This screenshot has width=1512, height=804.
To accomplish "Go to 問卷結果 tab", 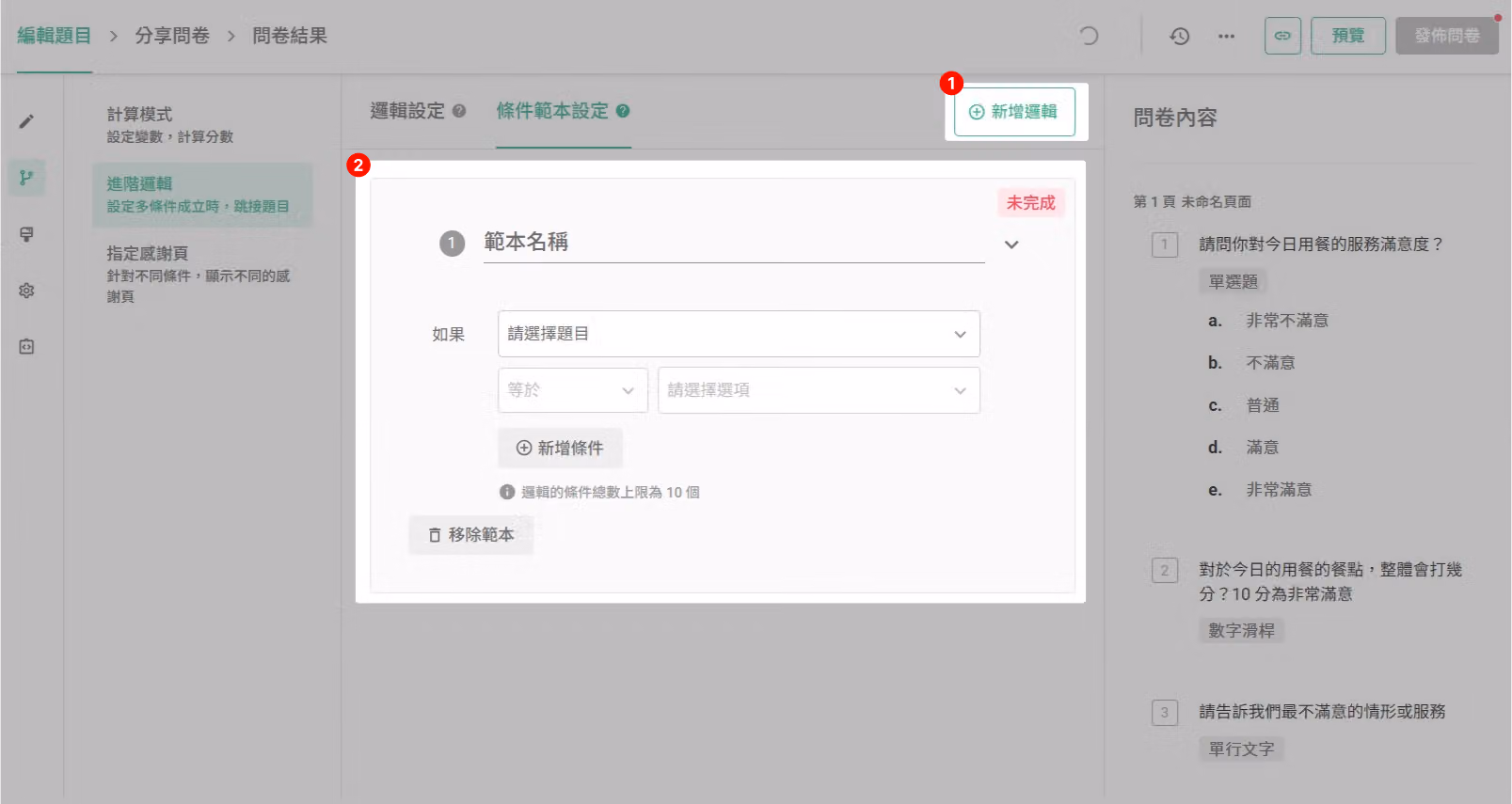I will [x=290, y=36].
